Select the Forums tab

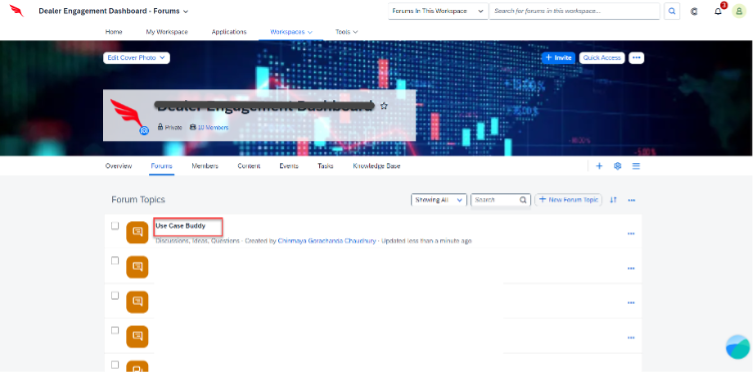[x=162, y=166]
